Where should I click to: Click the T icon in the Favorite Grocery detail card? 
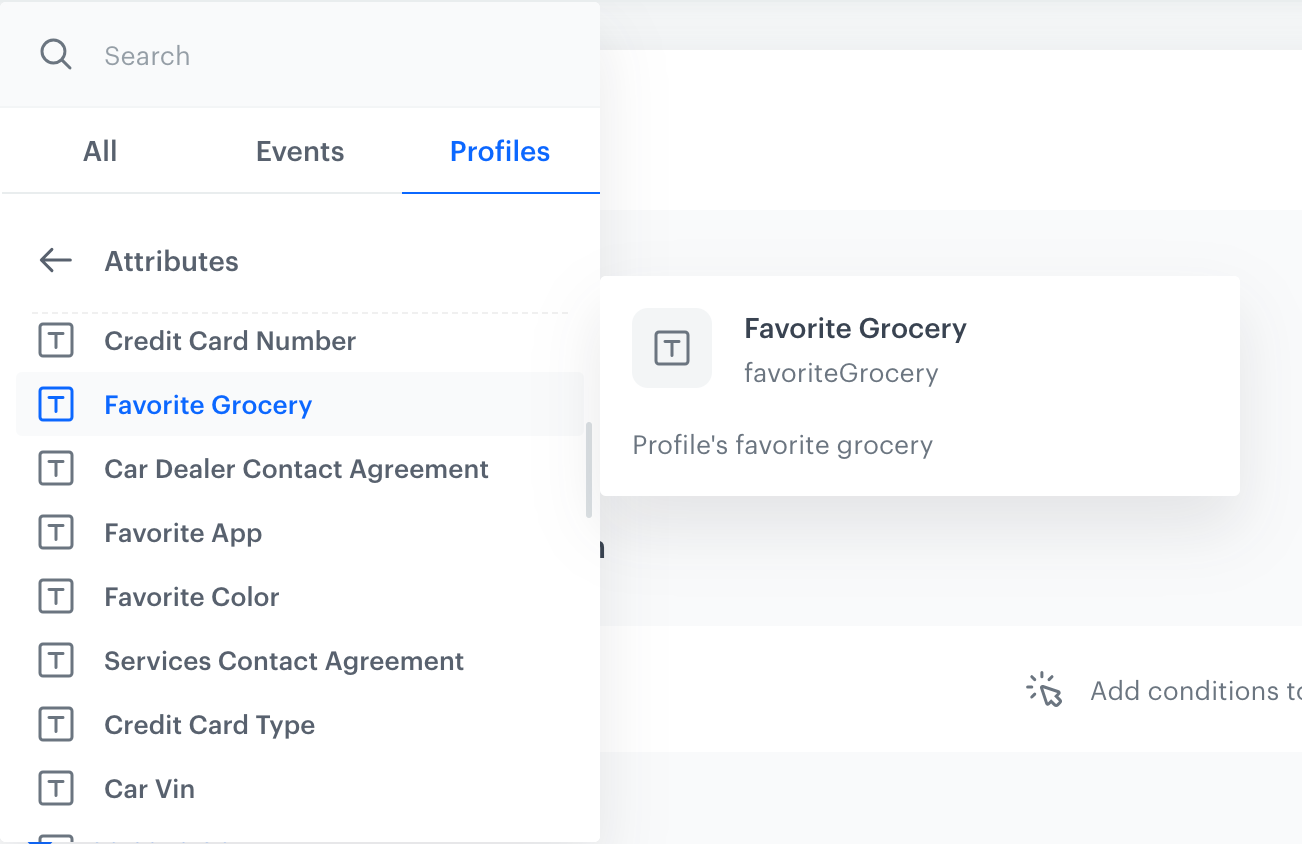tap(671, 348)
